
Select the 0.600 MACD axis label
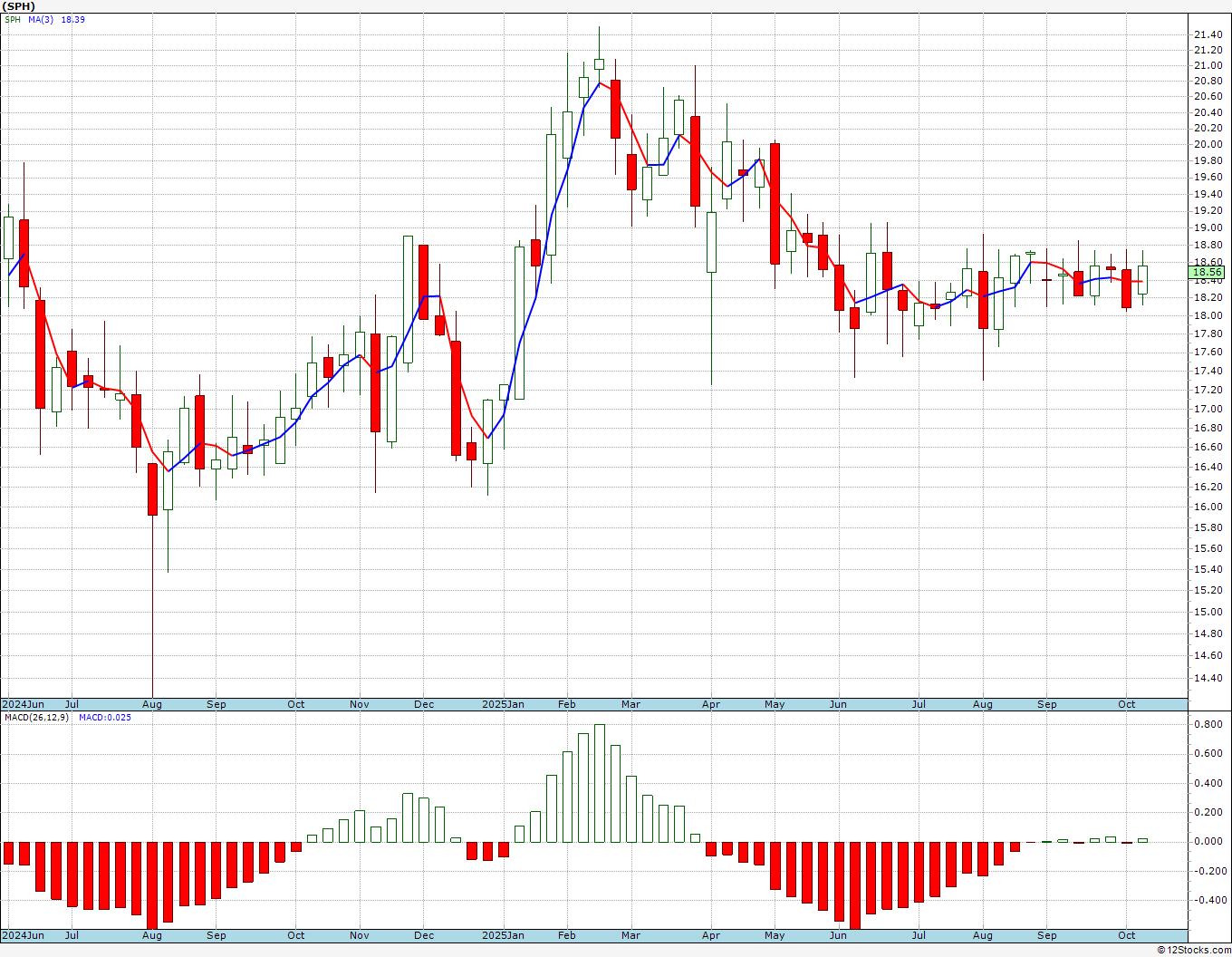pos(1208,754)
